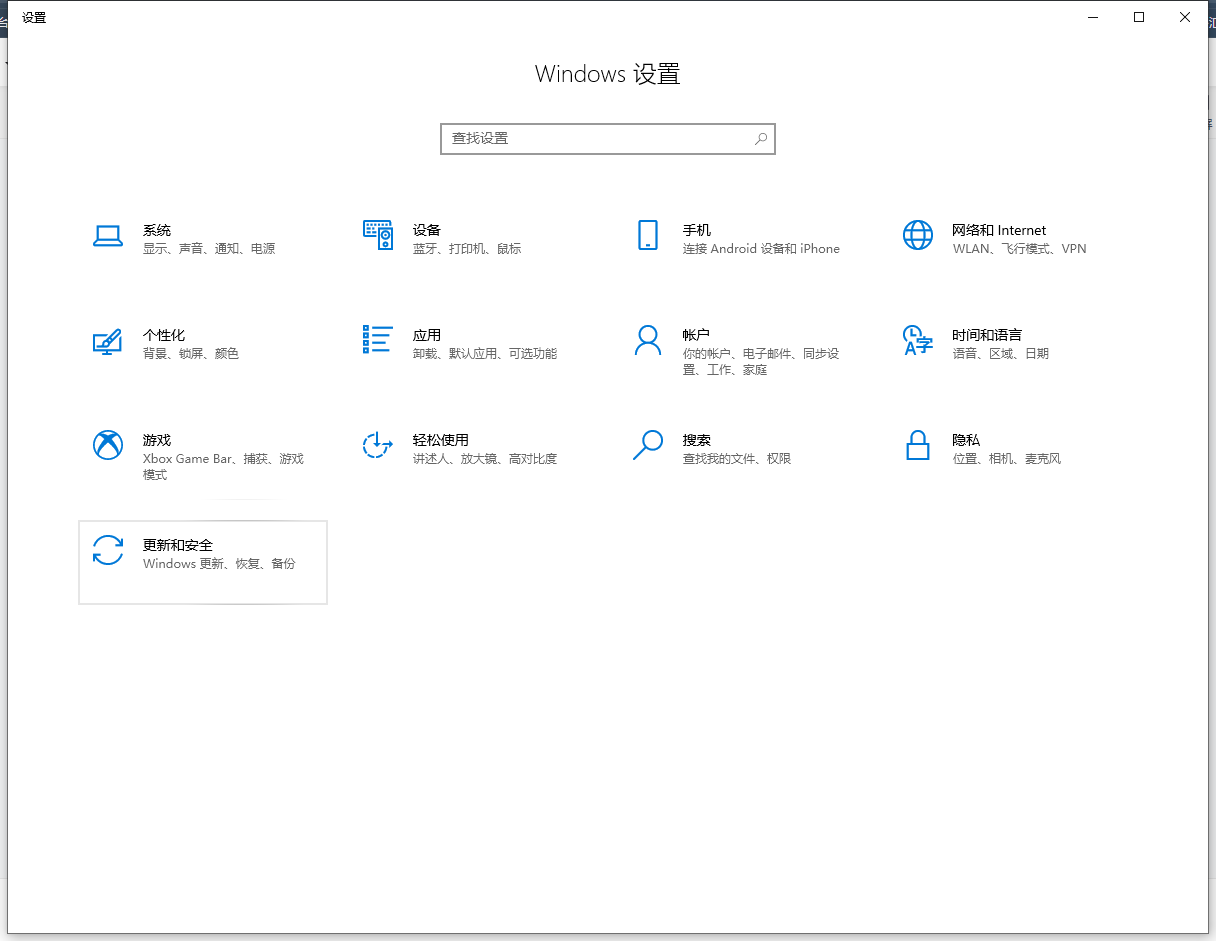Open the 帐户 person icon
1216x941 pixels.
[648, 340]
